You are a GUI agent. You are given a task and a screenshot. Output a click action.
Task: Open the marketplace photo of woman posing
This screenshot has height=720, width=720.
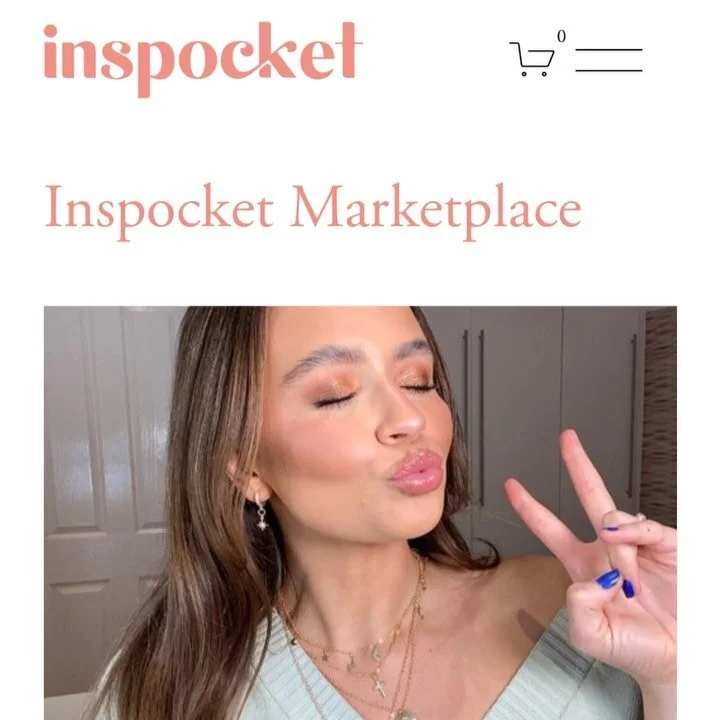point(360,513)
